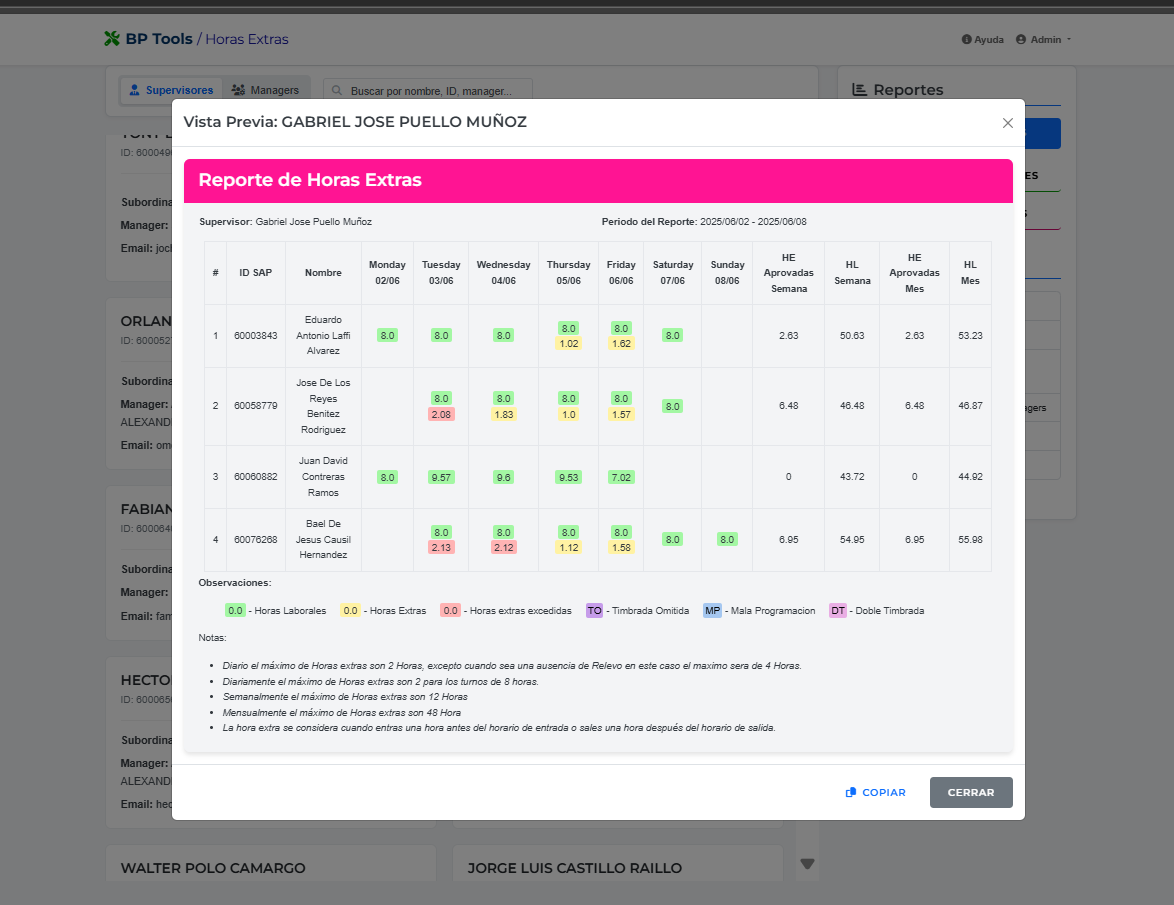
Task: Click the Supervisores person icon
Action: pos(133,89)
